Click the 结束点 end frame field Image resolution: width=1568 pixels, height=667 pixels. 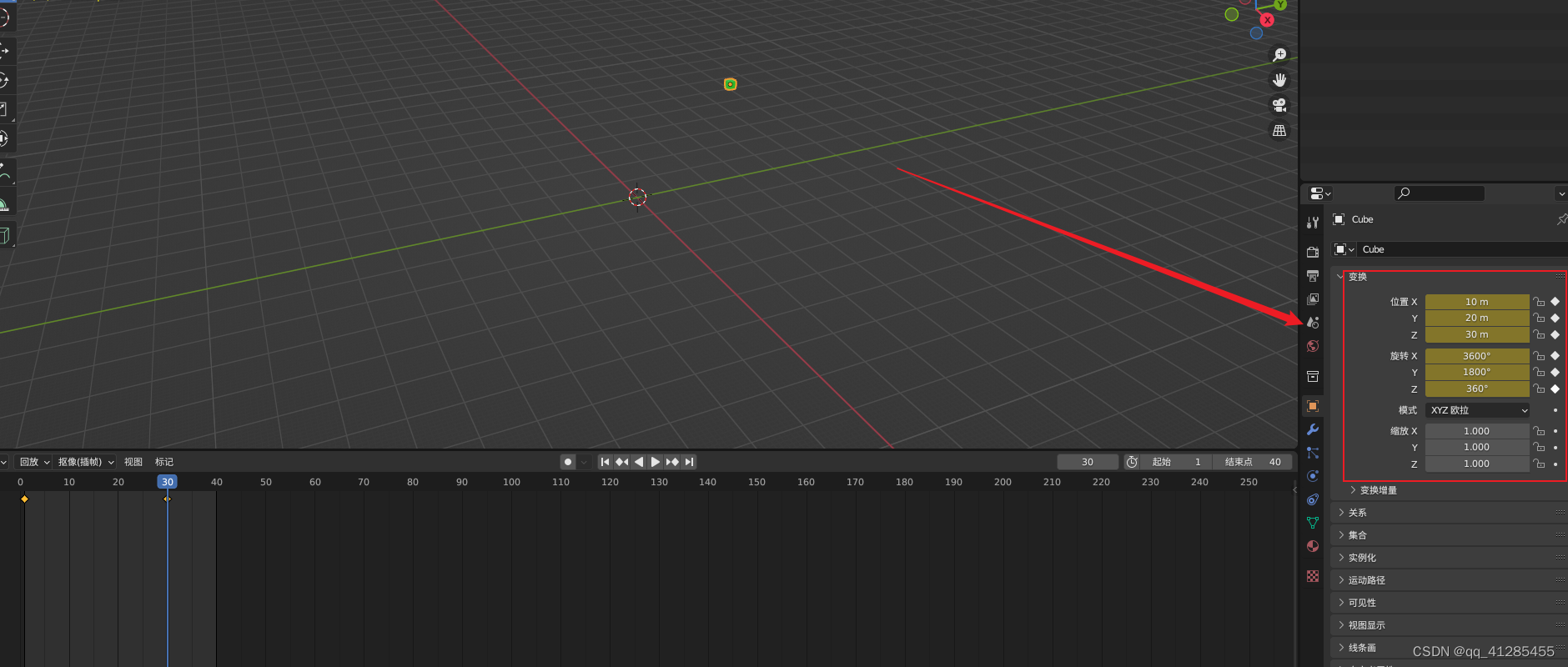tap(1253, 462)
